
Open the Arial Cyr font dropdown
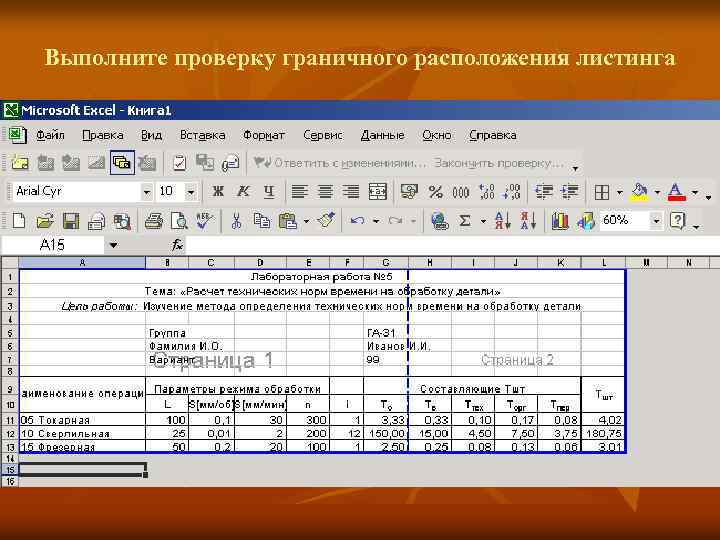click(146, 192)
